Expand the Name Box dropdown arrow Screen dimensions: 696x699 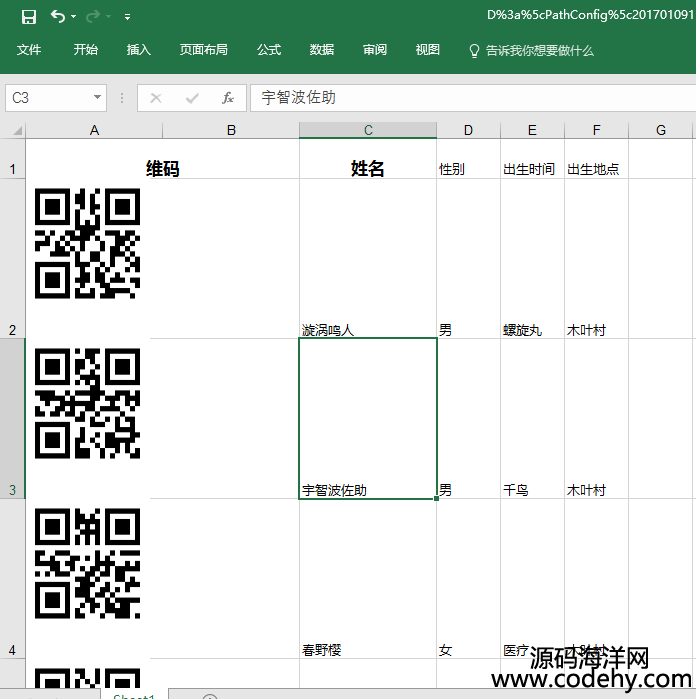click(x=97, y=98)
